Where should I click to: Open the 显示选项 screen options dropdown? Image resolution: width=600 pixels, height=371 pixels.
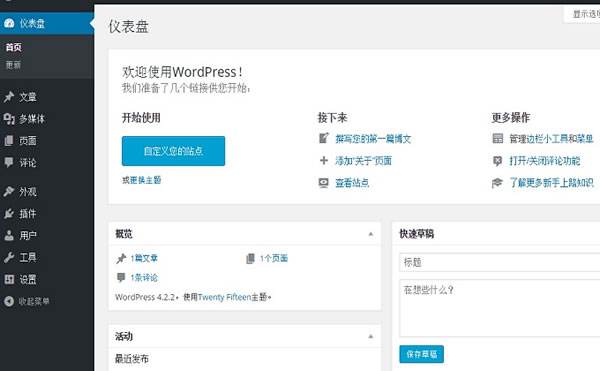pos(582,14)
